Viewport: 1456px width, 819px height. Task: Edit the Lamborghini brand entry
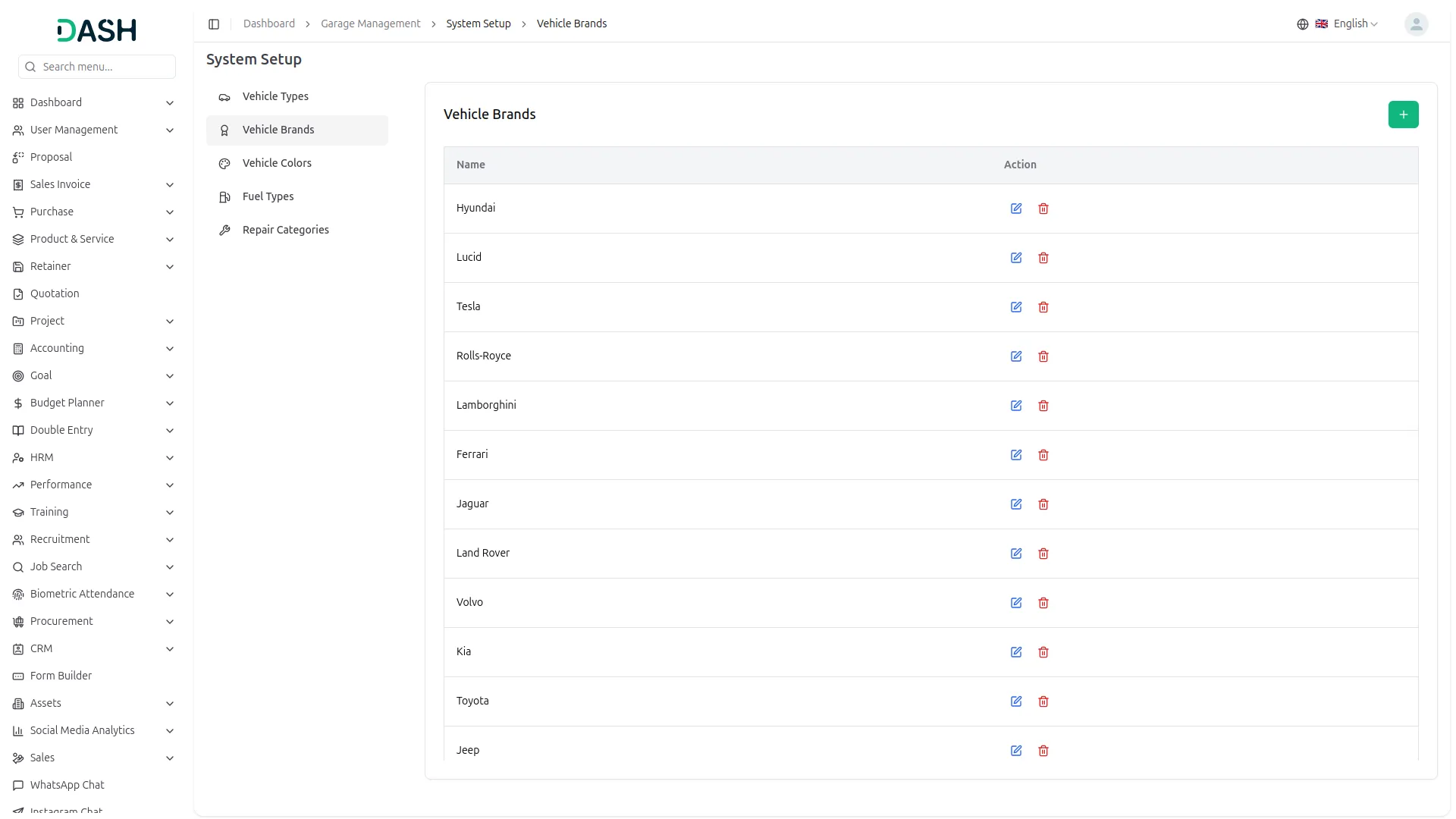[1016, 406]
